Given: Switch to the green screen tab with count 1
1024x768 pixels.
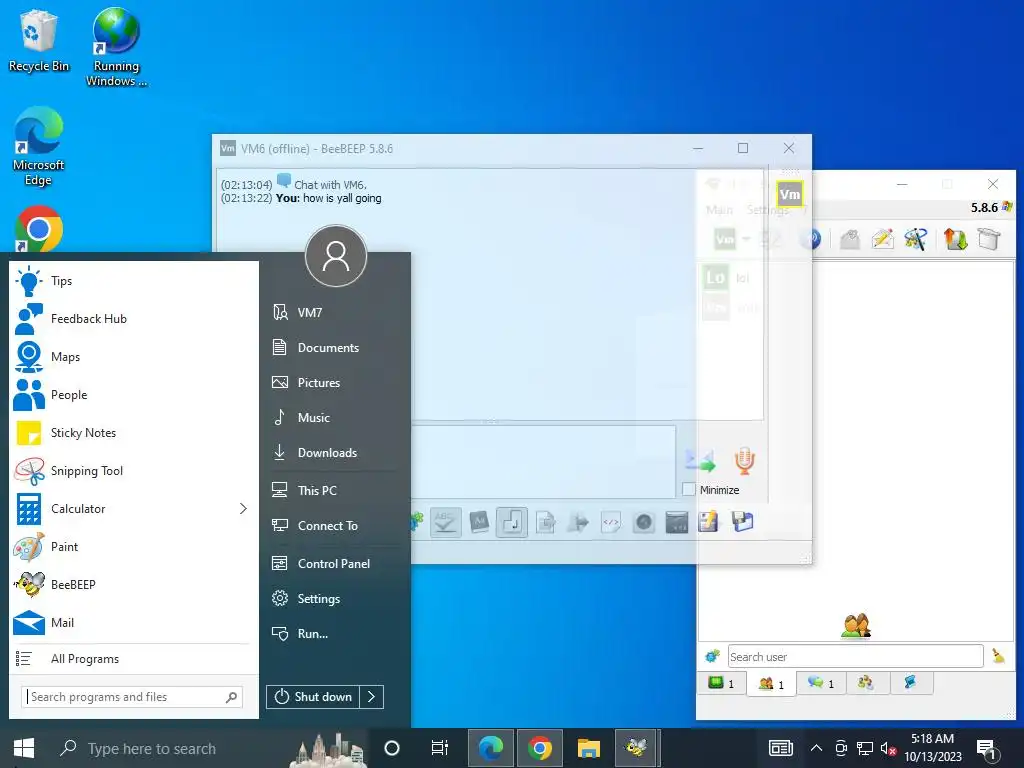Looking at the screenshot, I should point(722,684).
